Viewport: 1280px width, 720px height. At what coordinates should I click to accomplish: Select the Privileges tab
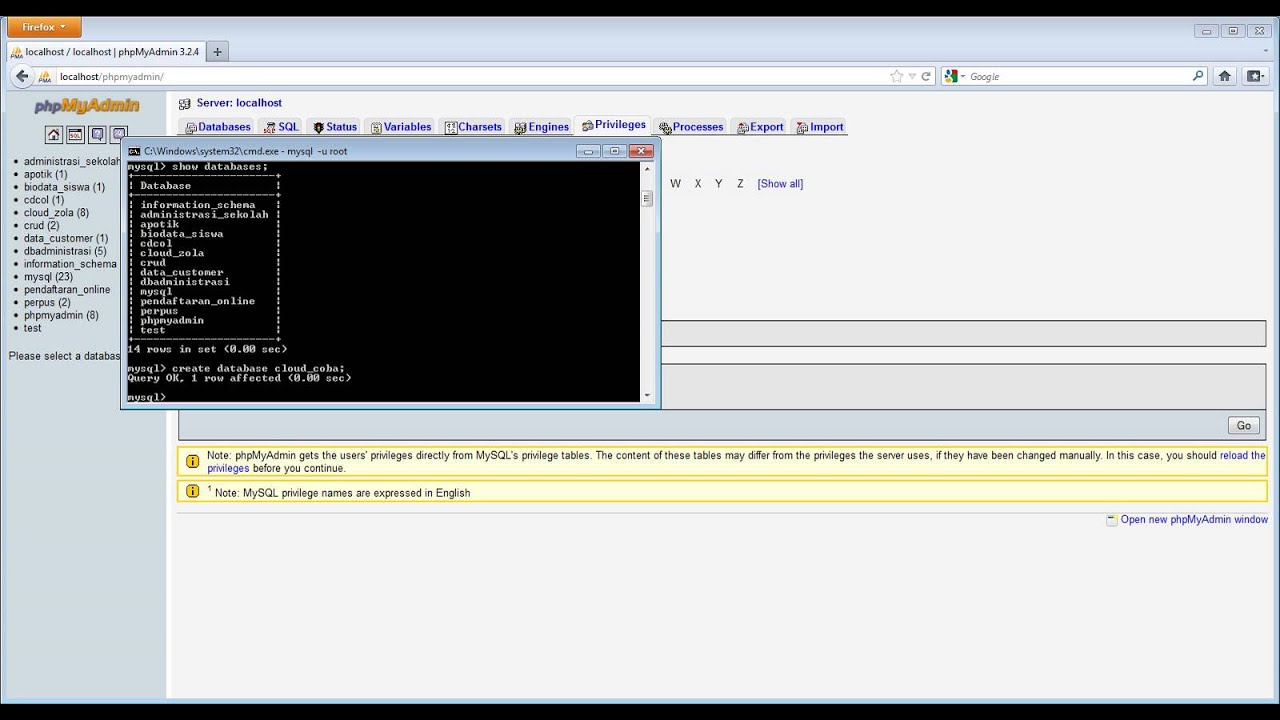[x=614, y=125]
